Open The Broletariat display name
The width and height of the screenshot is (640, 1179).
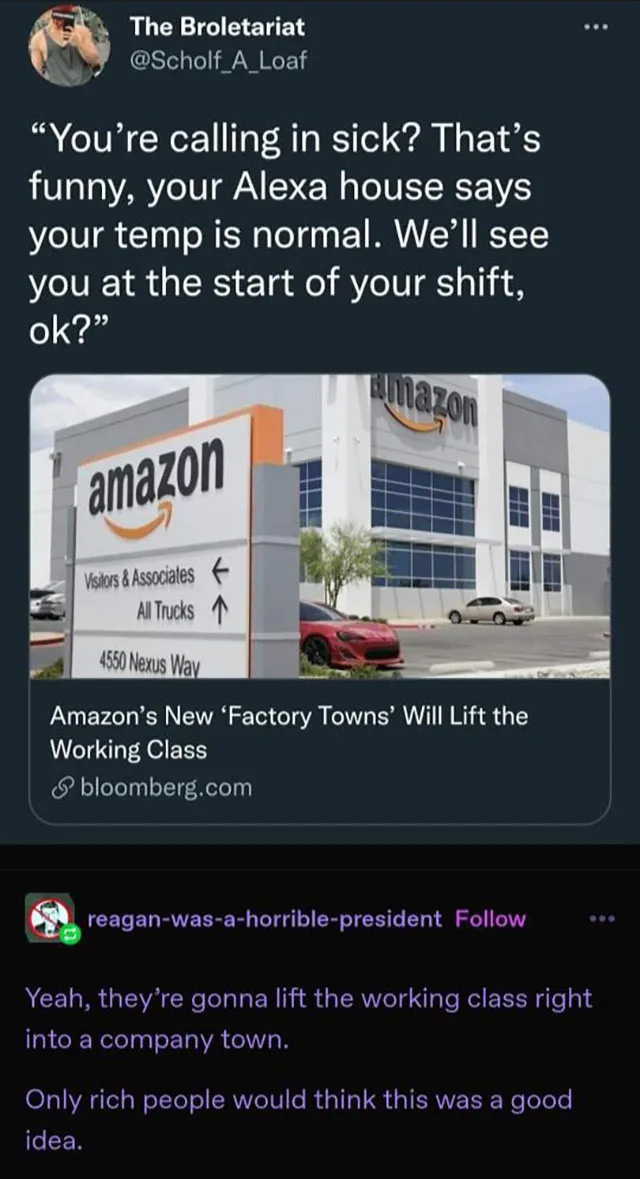tap(217, 27)
